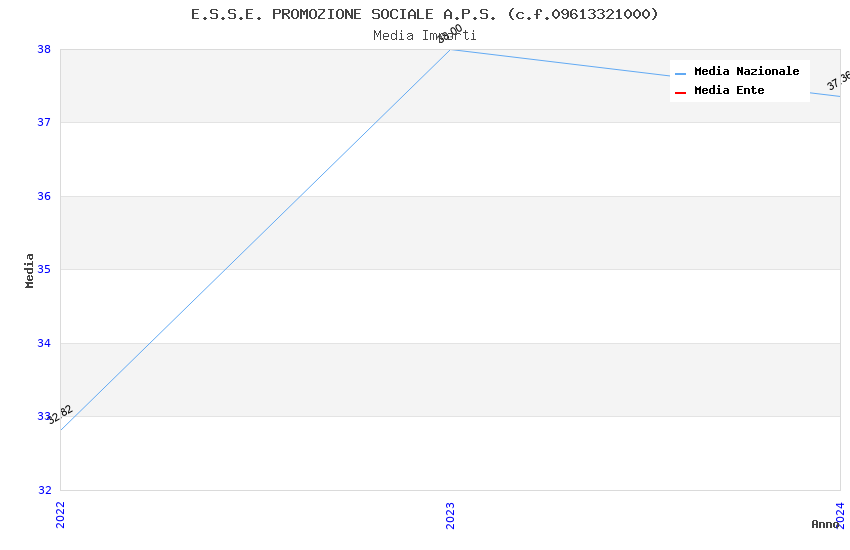Click the y-axis value 37
The height and width of the screenshot is (550, 850).
click(x=44, y=122)
